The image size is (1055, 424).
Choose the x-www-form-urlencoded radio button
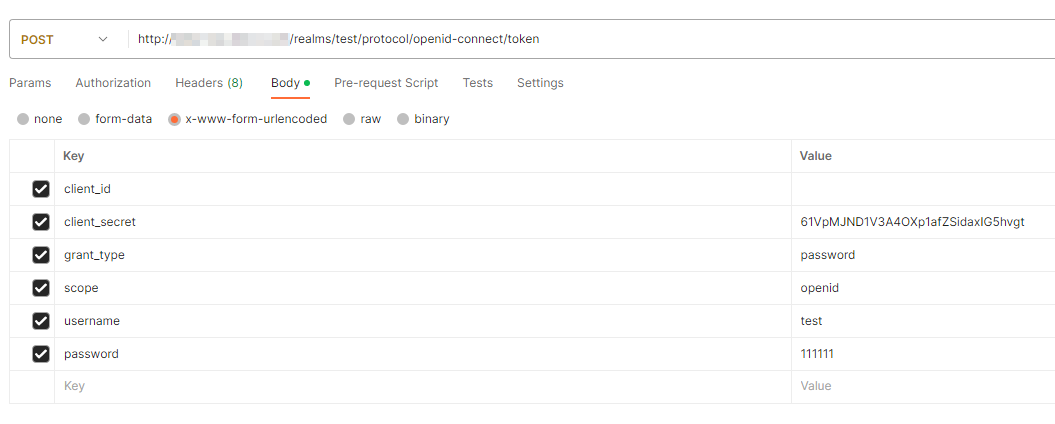[x=174, y=119]
